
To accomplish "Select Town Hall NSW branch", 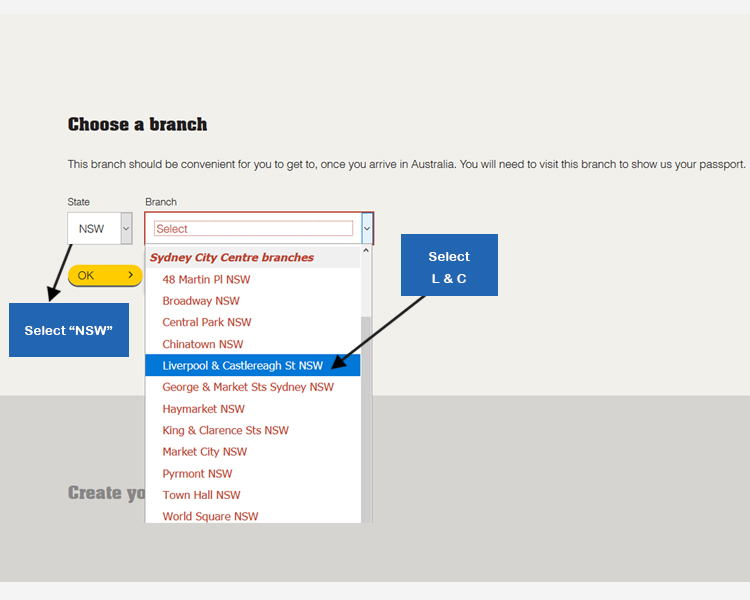I will pos(201,495).
